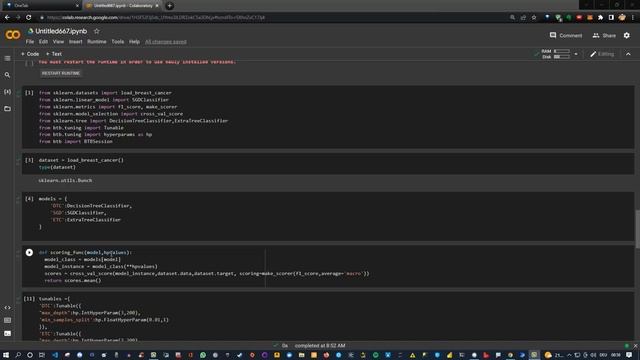This screenshot has height=360, width=640.
Task: Open the Files folder panel
Action: (7, 109)
